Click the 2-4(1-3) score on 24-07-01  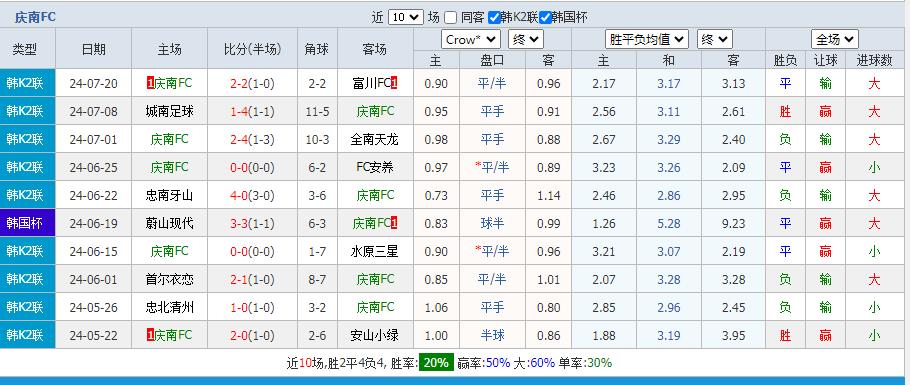(x=252, y=139)
